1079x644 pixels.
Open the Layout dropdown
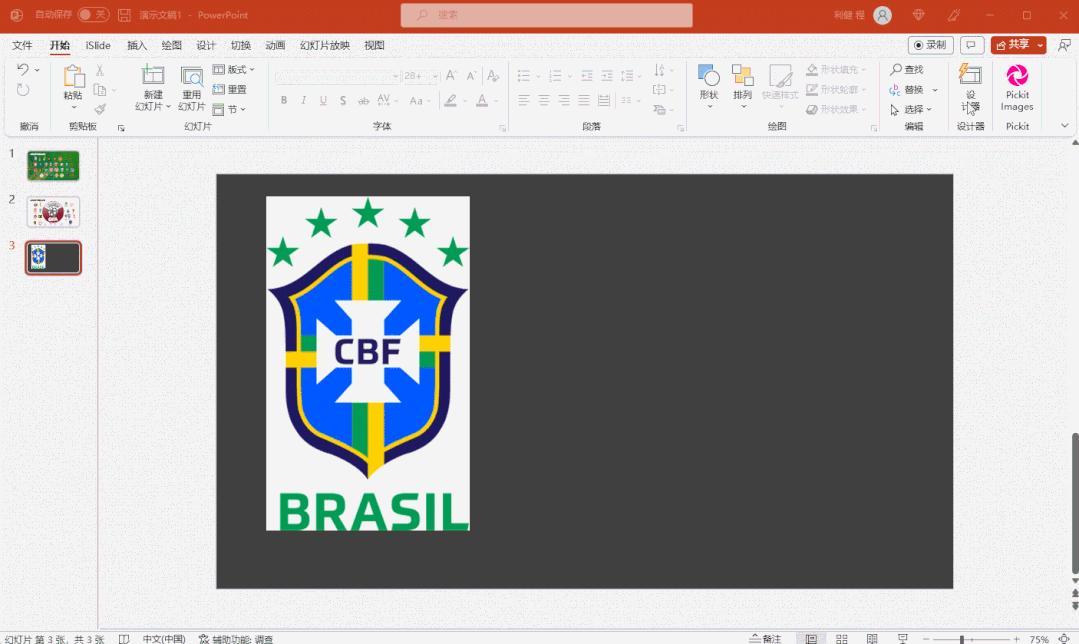click(x=233, y=69)
